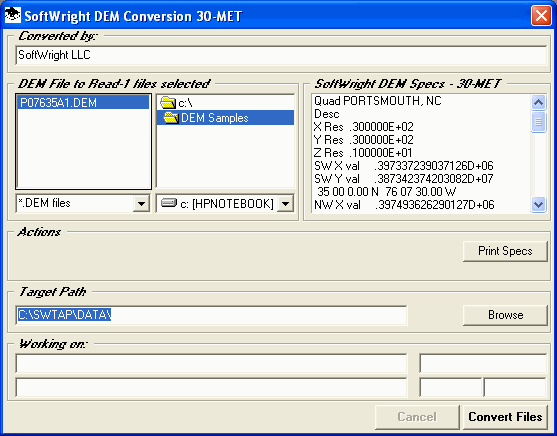557x436 pixels.
Task: Click the DEM Specs scrollbar up arrow
Action: tap(539, 103)
